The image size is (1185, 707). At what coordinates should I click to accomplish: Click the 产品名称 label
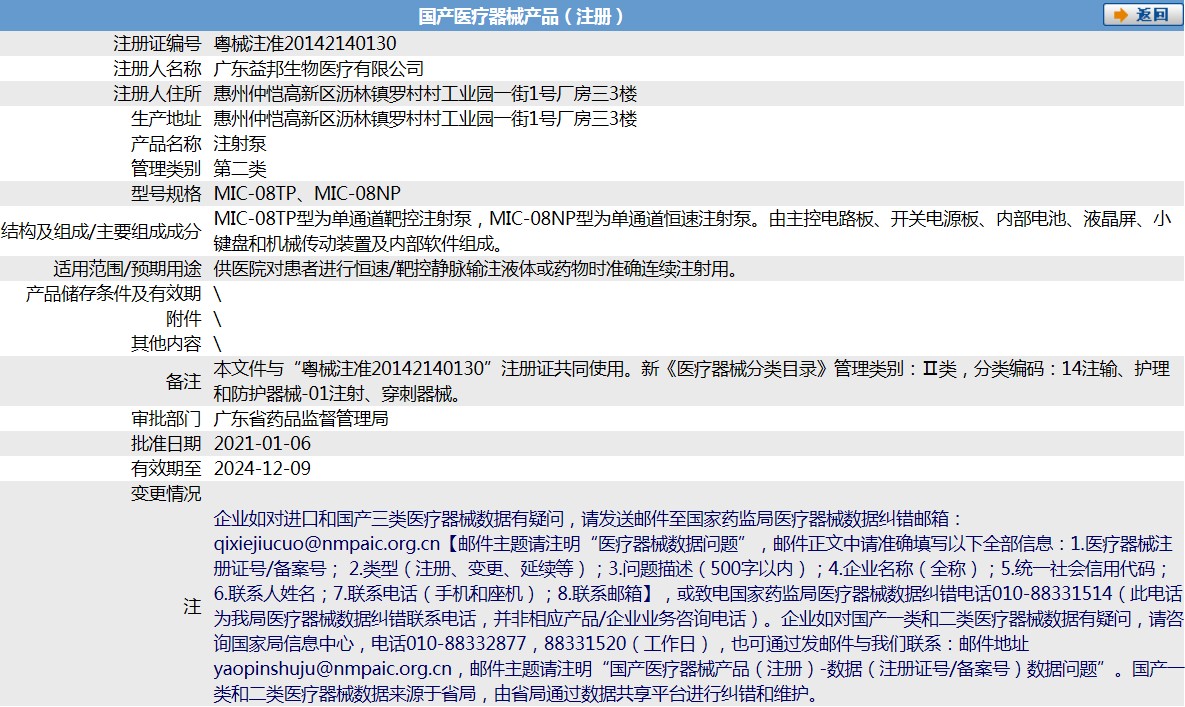click(x=166, y=144)
